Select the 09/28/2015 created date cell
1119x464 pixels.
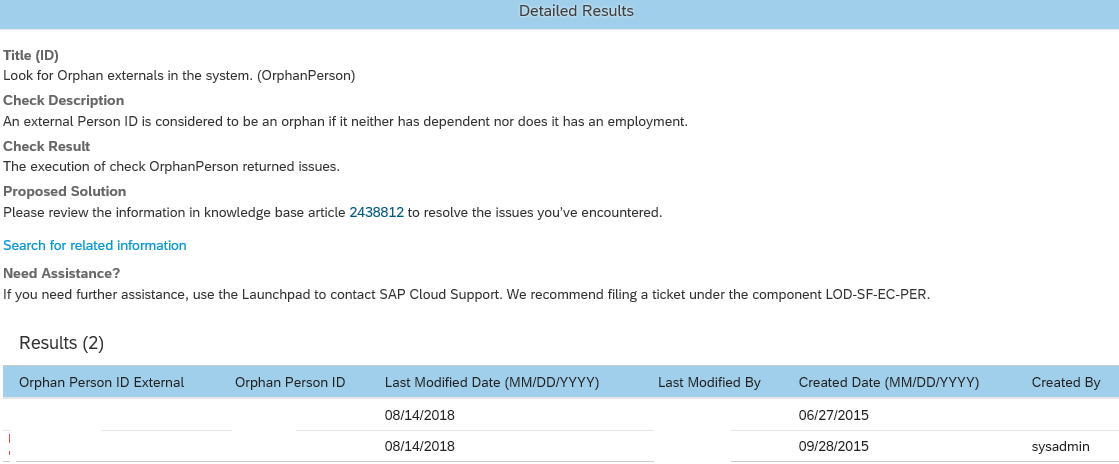834,447
